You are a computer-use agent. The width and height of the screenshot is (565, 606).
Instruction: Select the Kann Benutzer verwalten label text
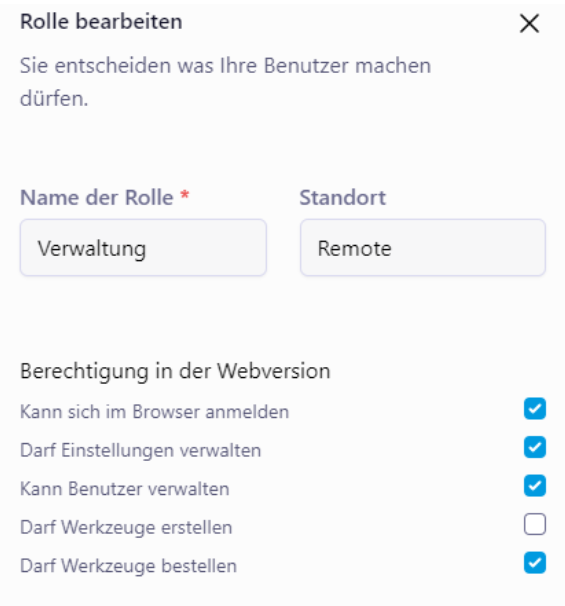pyautogui.click(x=125, y=489)
